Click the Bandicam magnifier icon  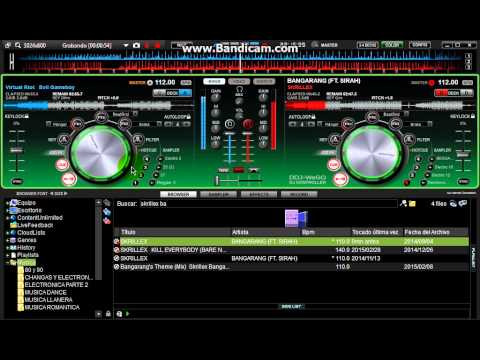pyautogui.click(x=18, y=45)
